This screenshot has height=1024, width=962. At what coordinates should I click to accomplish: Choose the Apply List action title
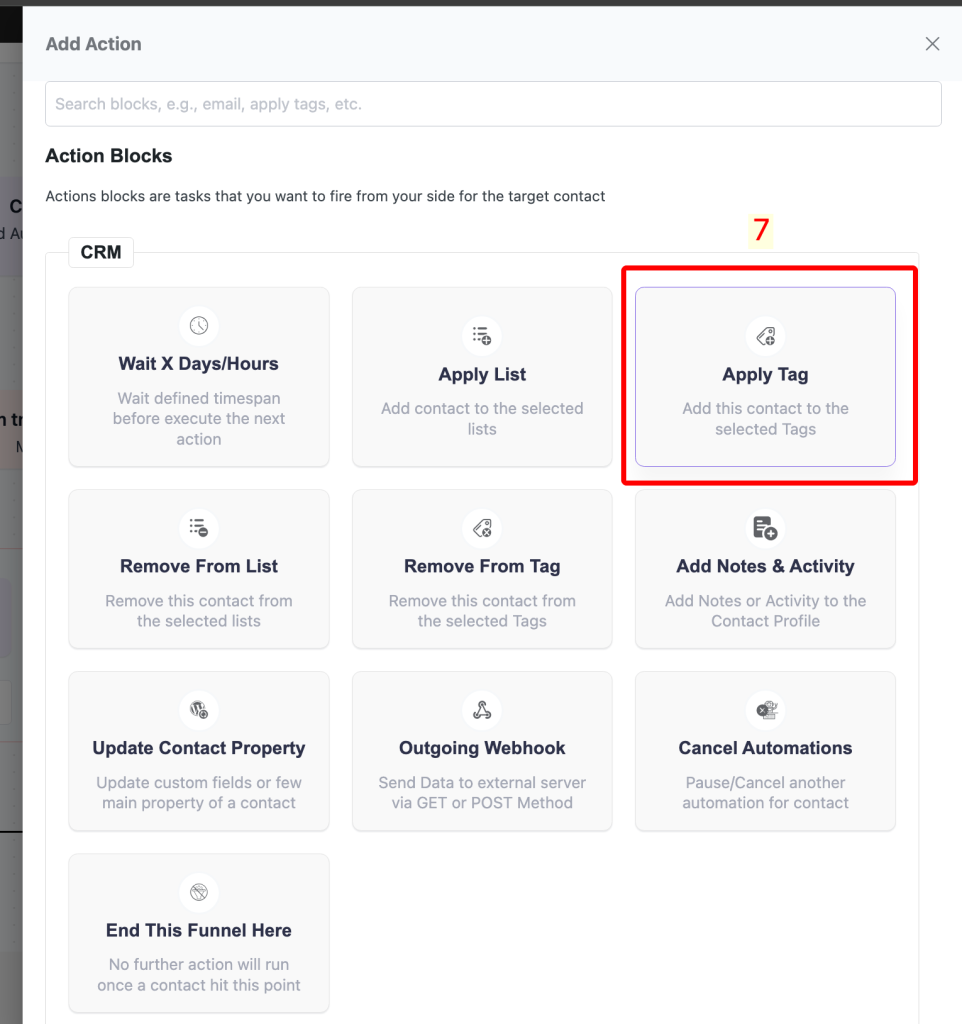tap(482, 375)
